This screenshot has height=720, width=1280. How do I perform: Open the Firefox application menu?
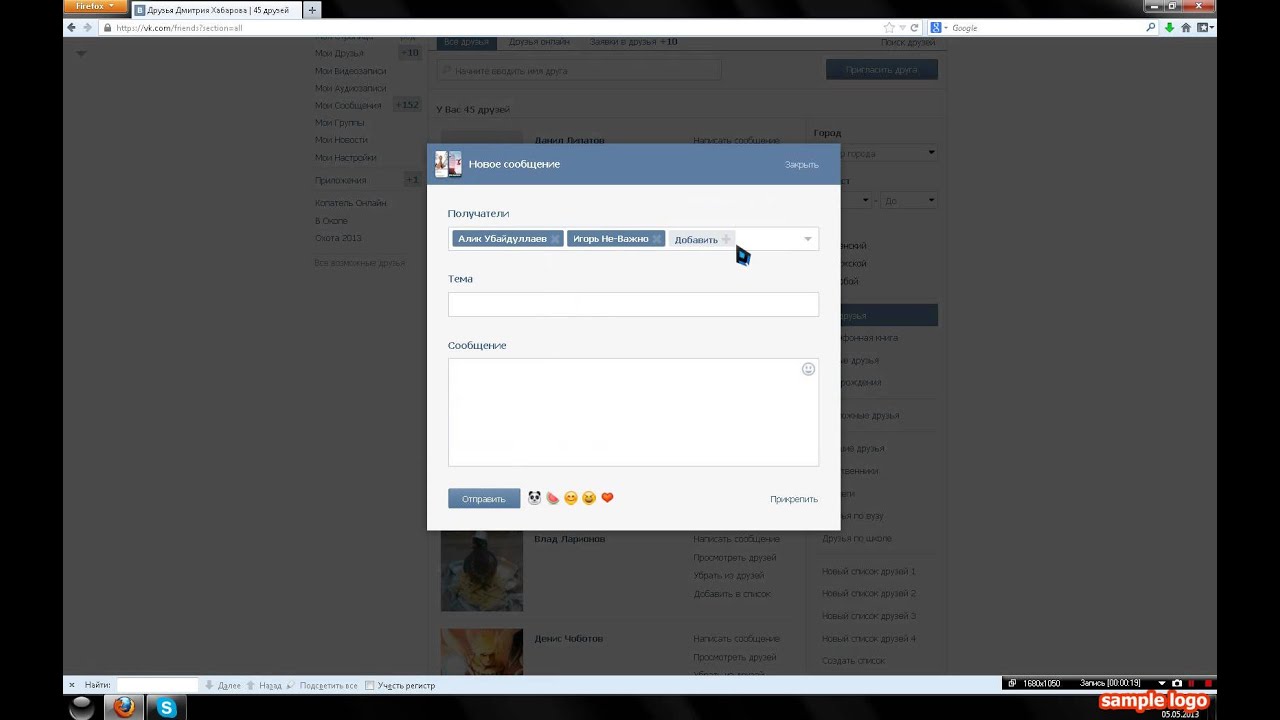(96, 6)
